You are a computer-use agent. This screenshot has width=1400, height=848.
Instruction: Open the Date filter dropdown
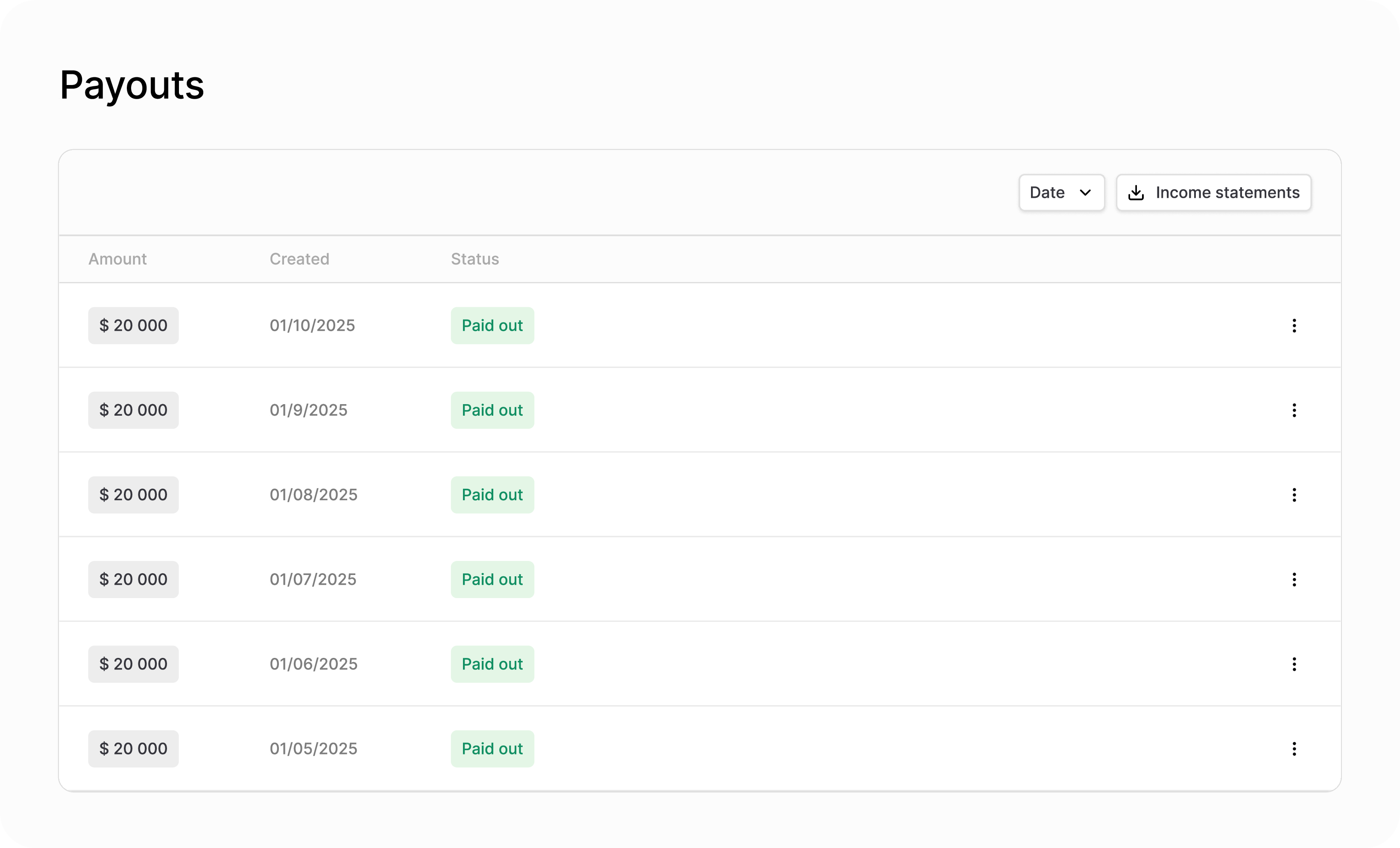tap(1061, 193)
